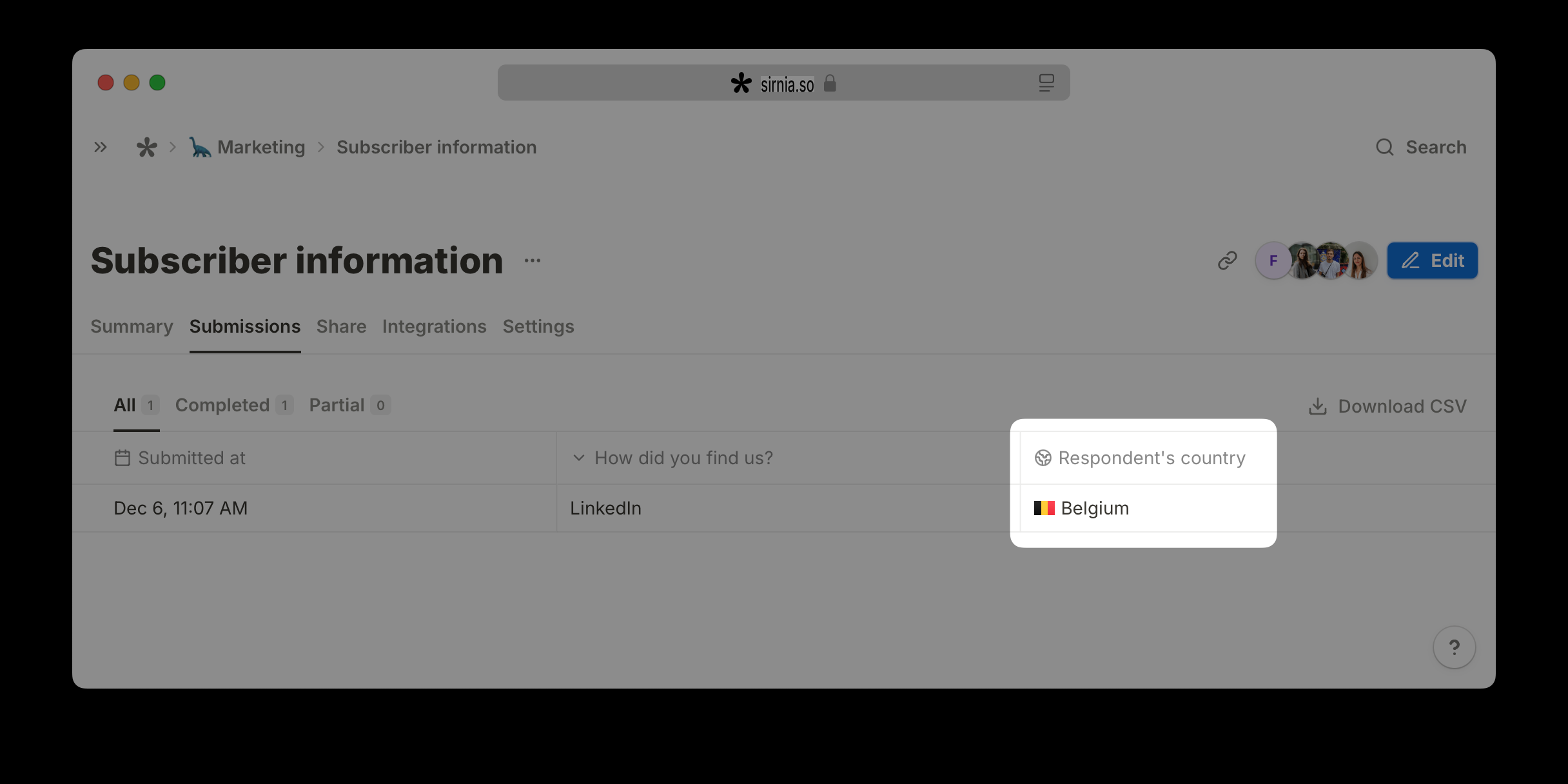The width and height of the screenshot is (1568, 784).
Task: Expand the sidebar with double chevron icon
Action: (100, 147)
